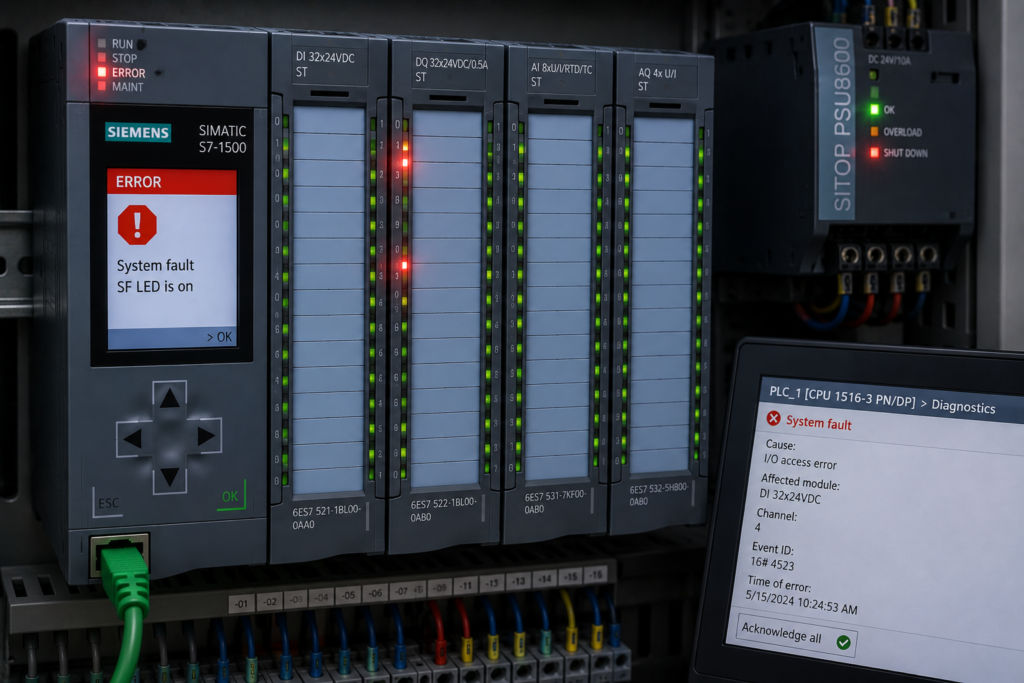Click the 'SIMATIC S7-1500' label
The height and width of the screenshot is (683, 1024).
coord(222,139)
